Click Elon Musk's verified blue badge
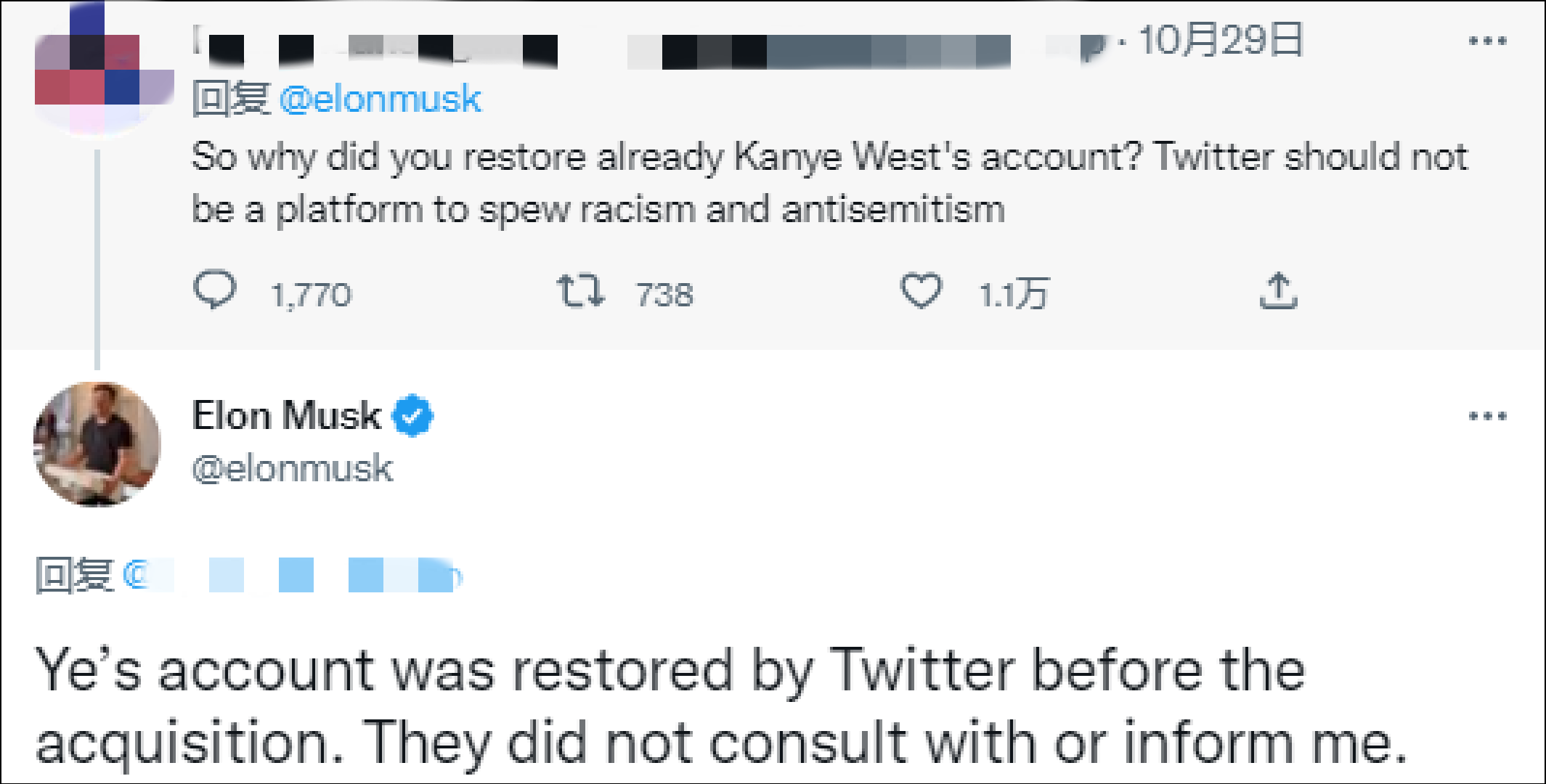The height and width of the screenshot is (784, 1546). (x=412, y=416)
